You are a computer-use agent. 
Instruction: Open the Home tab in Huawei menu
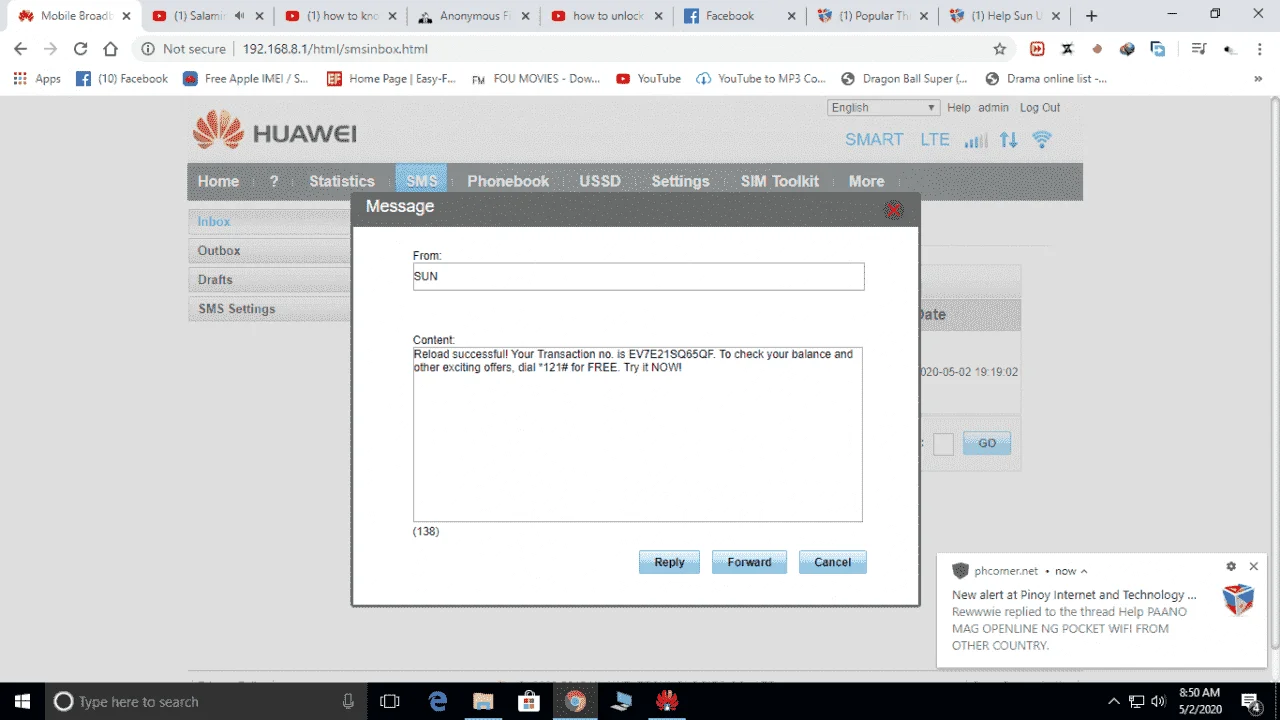pos(218,181)
